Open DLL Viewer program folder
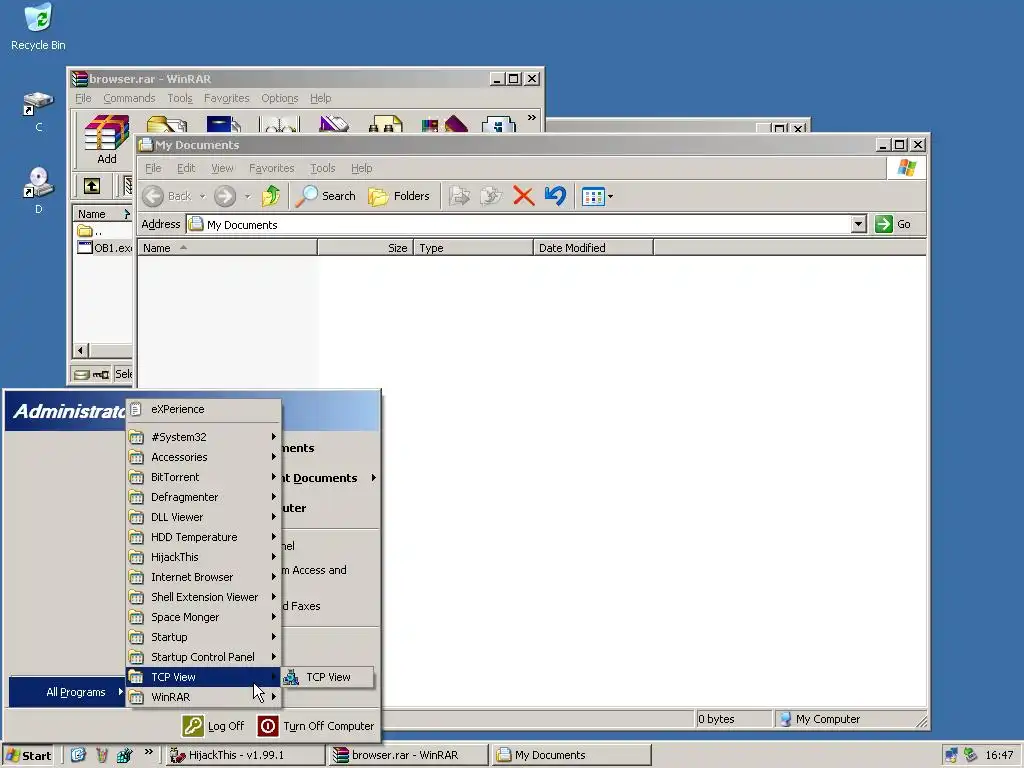Image resolution: width=1024 pixels, height=768 pixels. click(x=204, y=517)
